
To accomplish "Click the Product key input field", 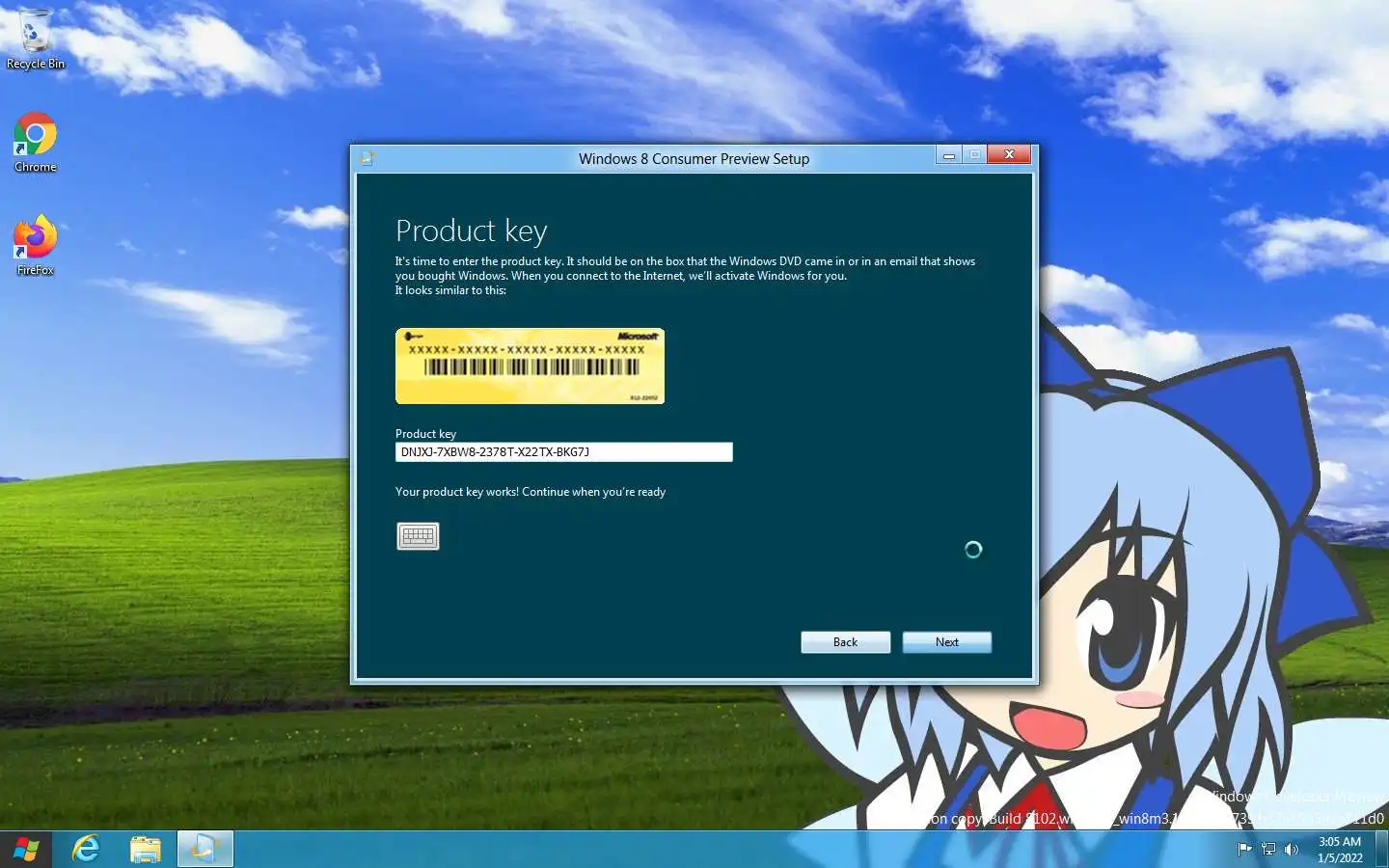I will 564,452.
